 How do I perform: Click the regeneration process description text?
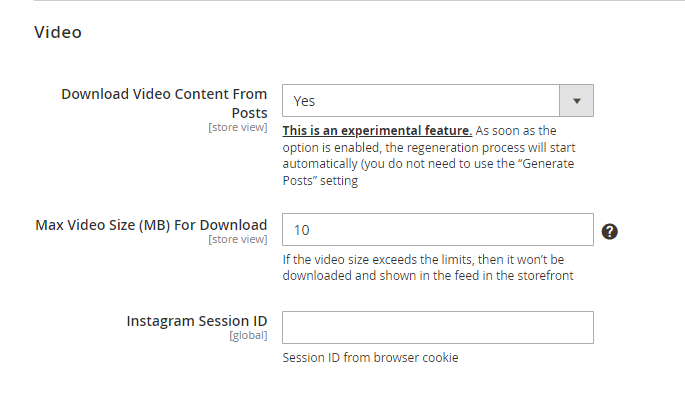click(x=429, y=155)
